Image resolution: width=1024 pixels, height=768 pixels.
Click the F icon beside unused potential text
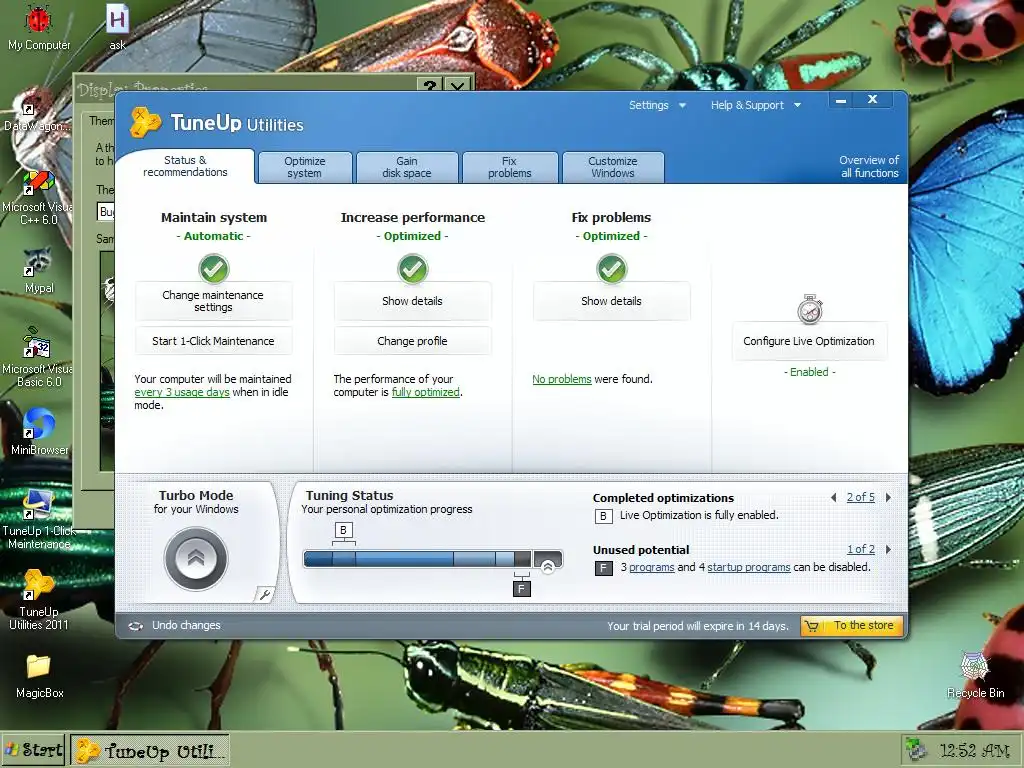click(603, 568)
